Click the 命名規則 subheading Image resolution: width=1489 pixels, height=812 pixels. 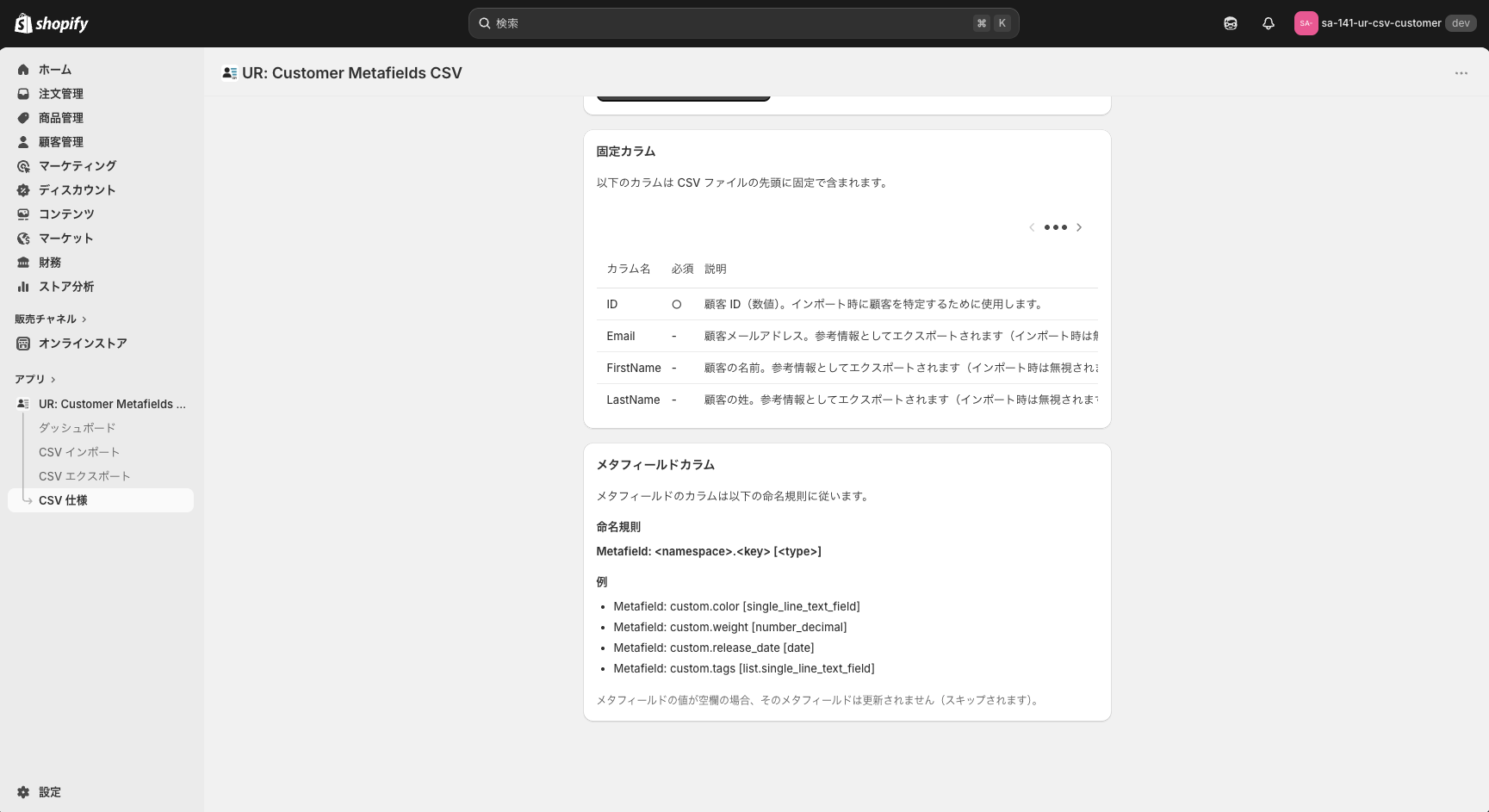coord(618,527)
